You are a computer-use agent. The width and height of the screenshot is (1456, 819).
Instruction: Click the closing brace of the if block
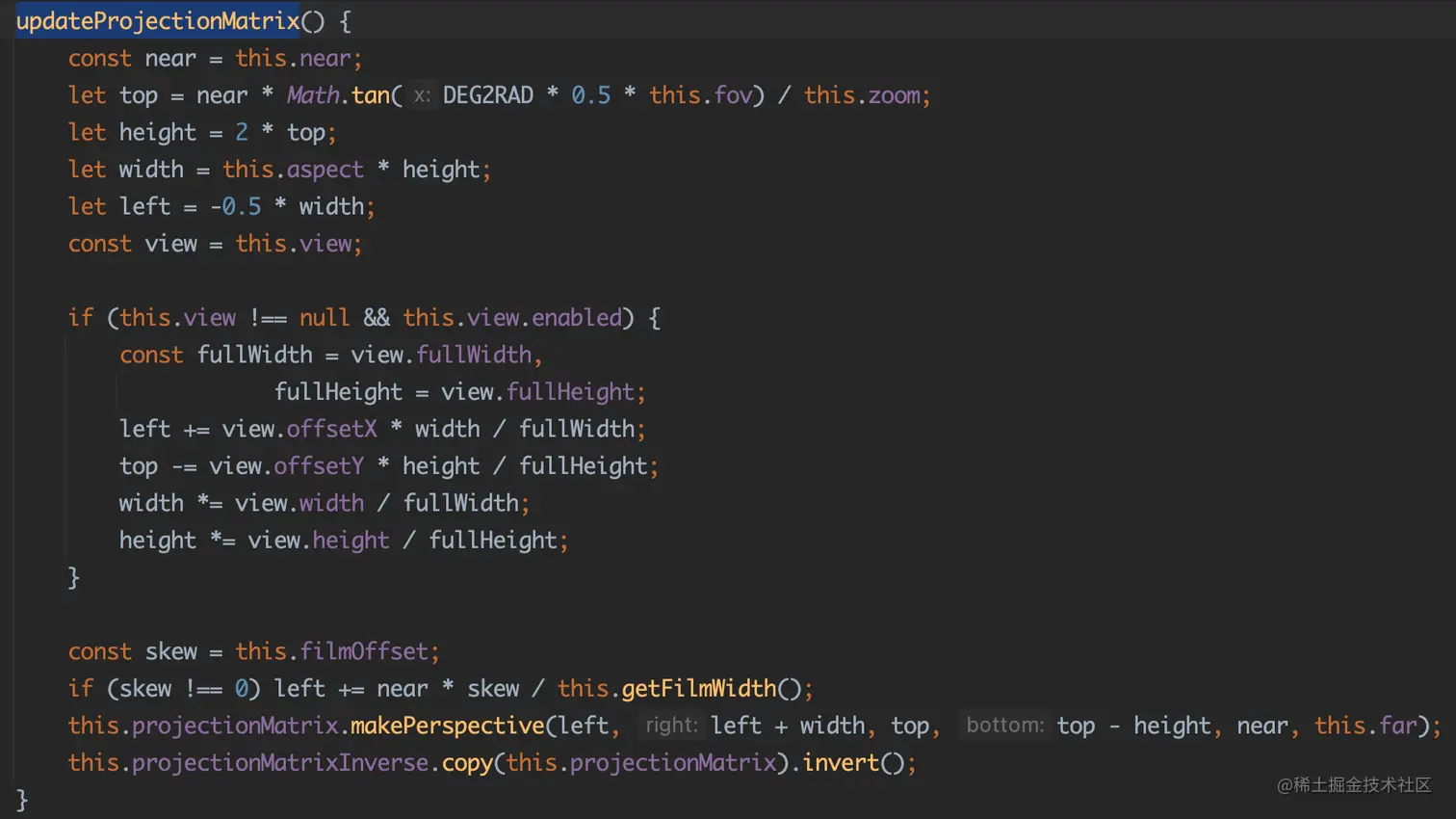point(74,577)
